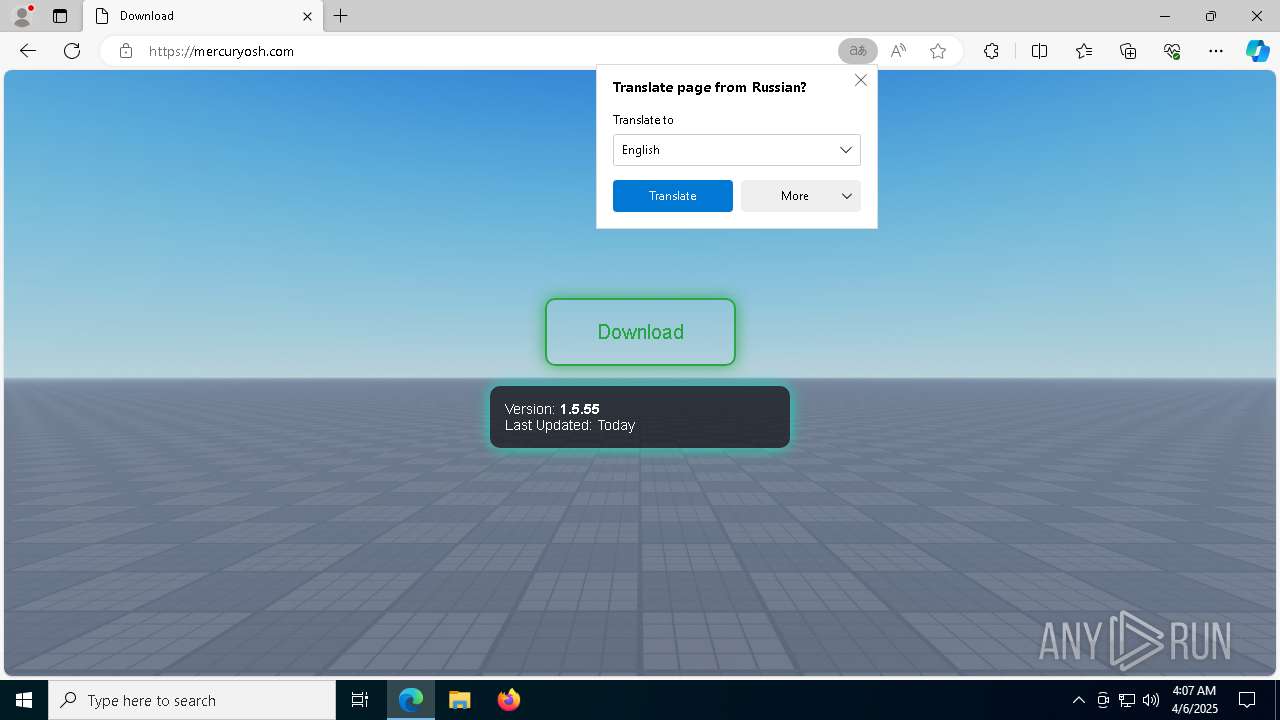Show hidden system tray icons
The image size is (1280, 720).
click(x=1078, y=700)
